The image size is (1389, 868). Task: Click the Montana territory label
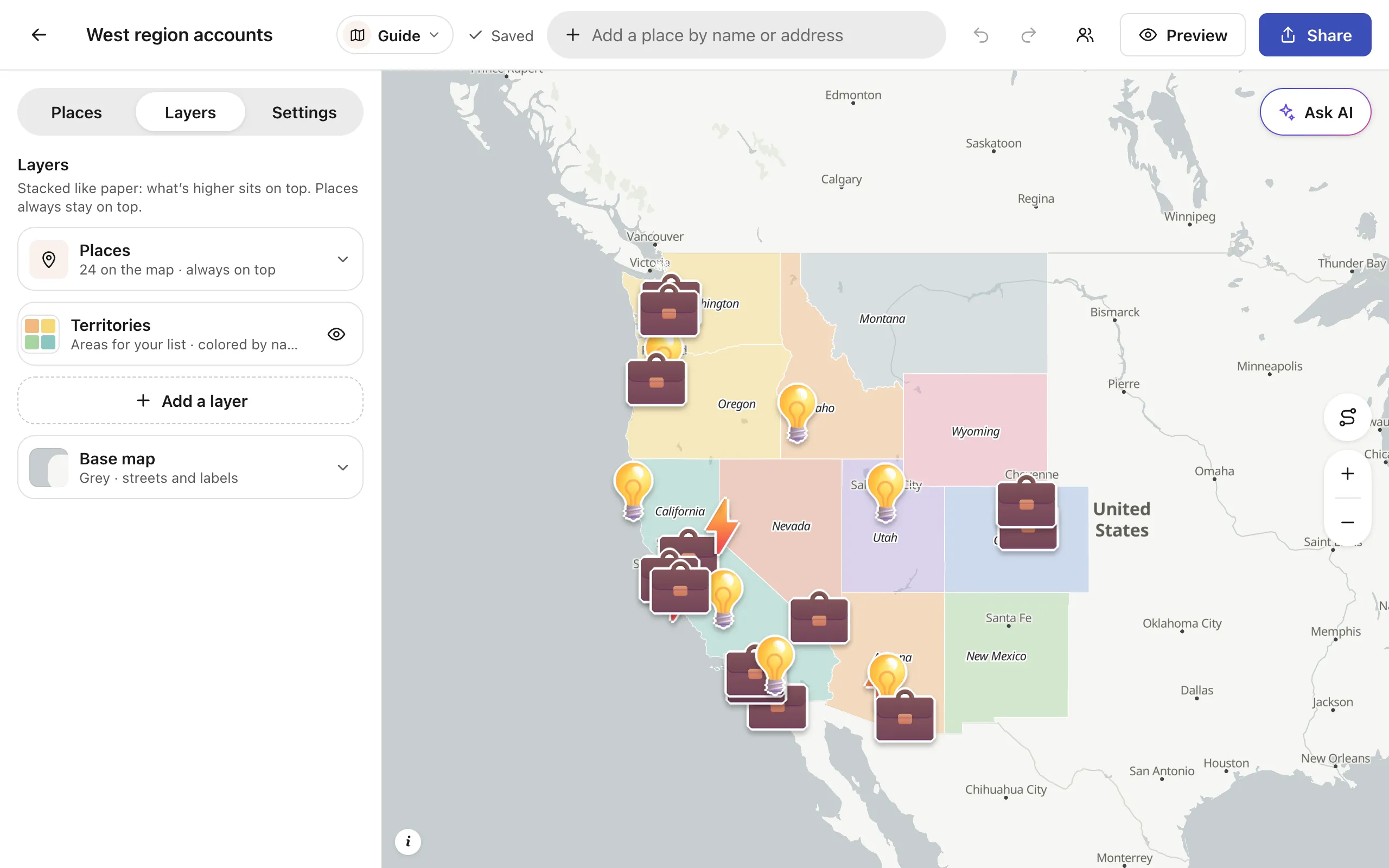[882, 318]
